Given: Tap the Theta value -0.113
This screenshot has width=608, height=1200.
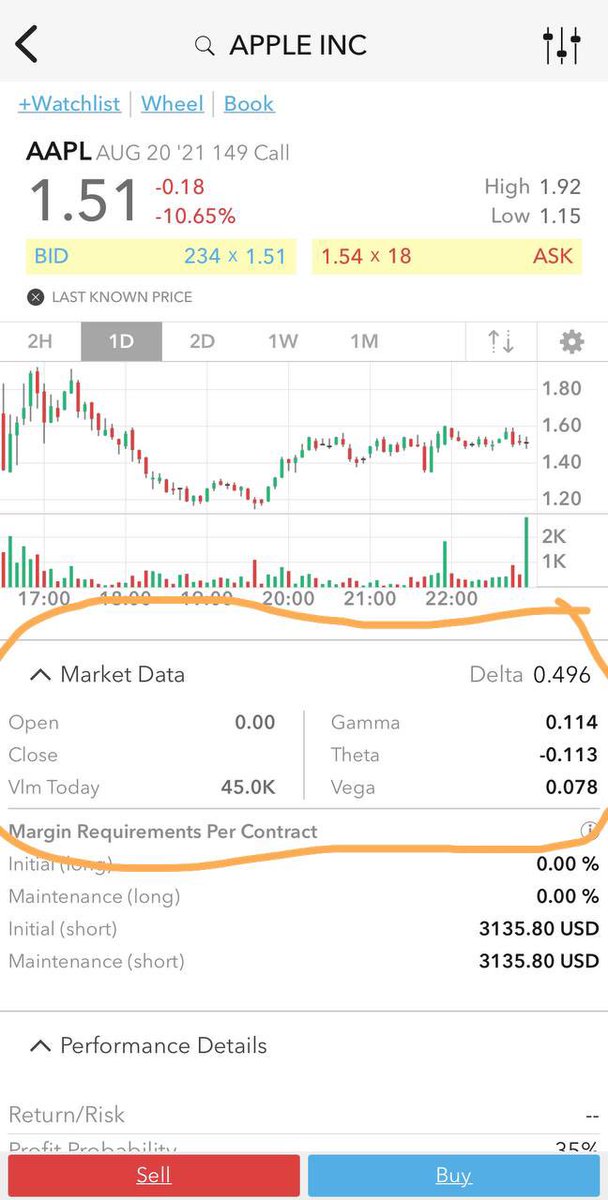Looking at the screenshot, I should point(567,755).
